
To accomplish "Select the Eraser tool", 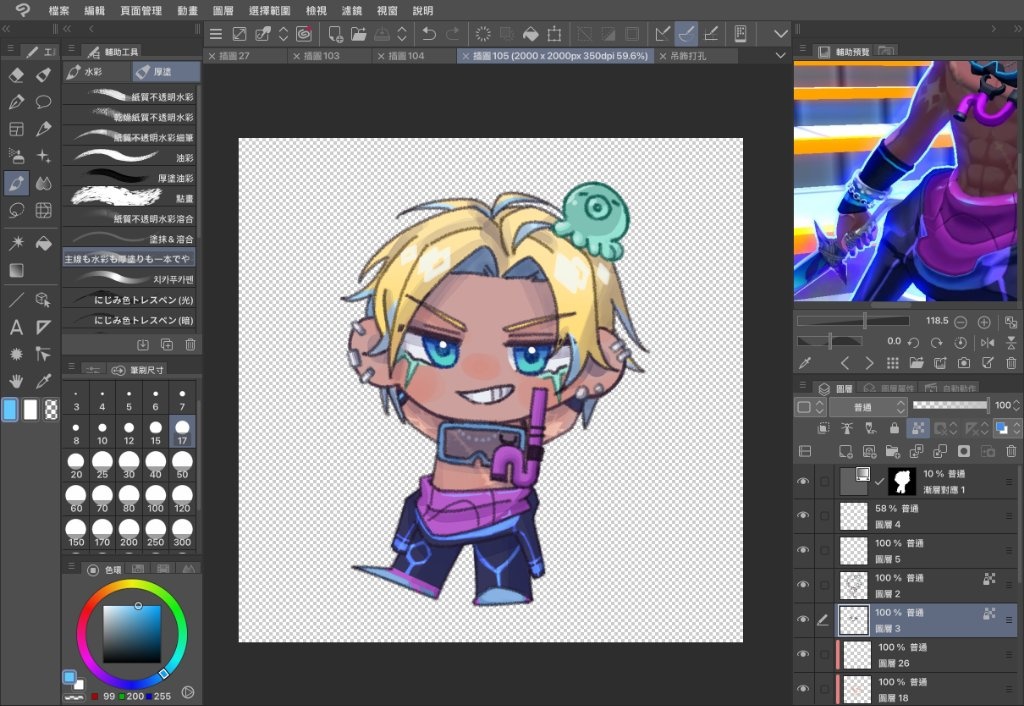I will (16, 74).
